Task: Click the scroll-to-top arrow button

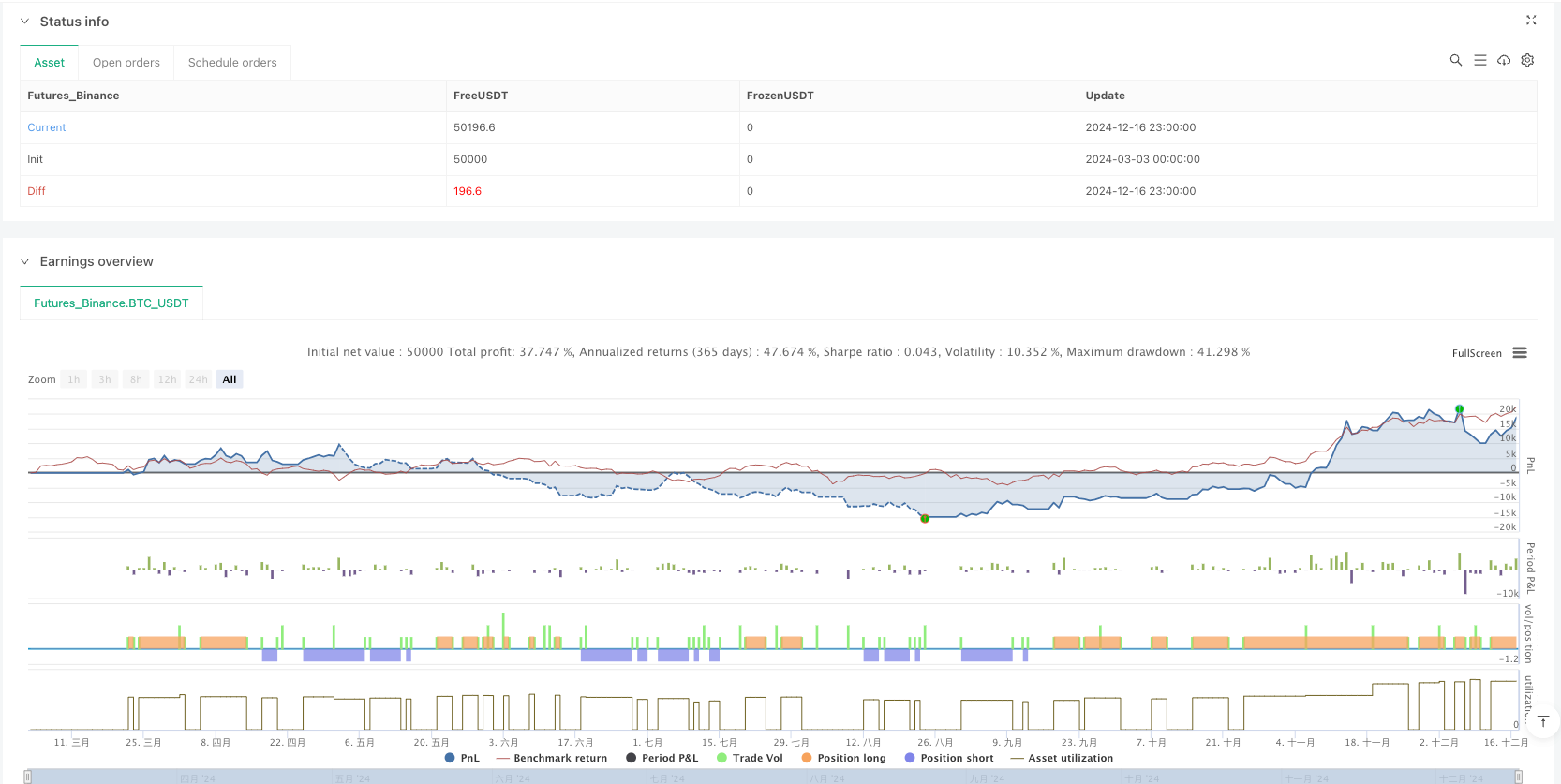Action: 1542,721
